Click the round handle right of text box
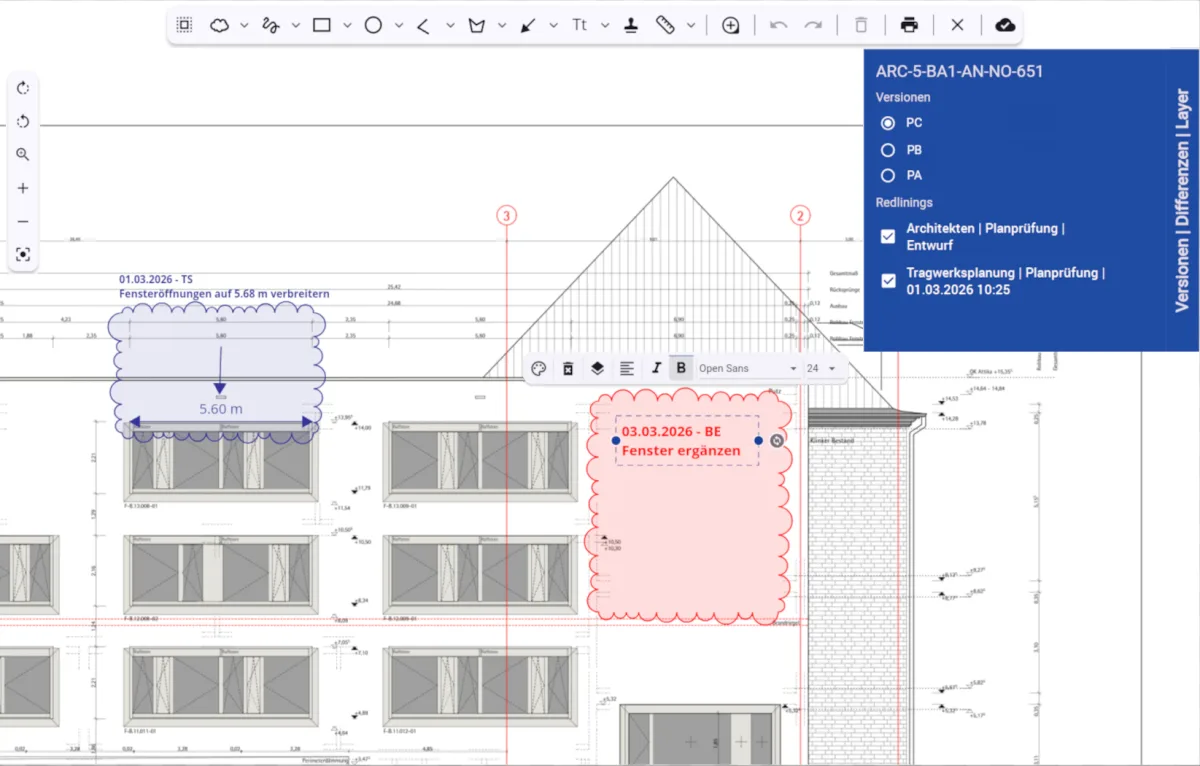The width and height of the screenshot is (1200, 766). click(778, 440)
